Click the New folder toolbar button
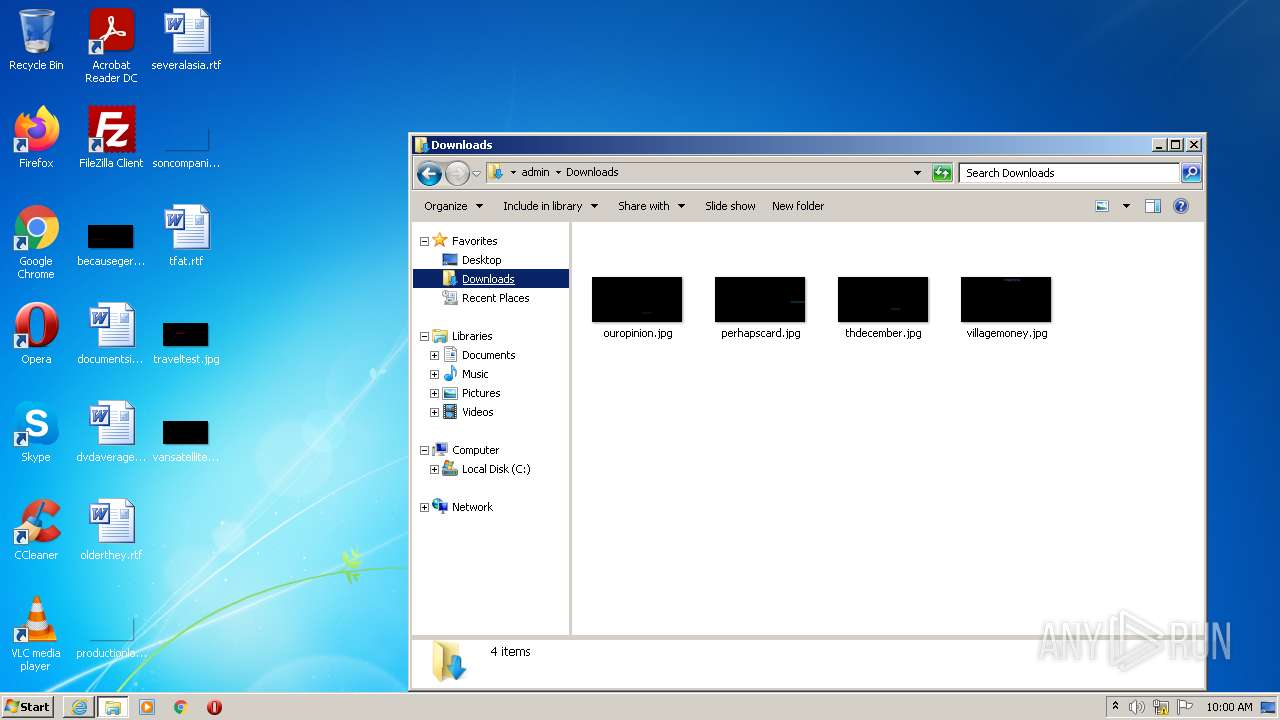This screenshot has width=1280, height=720. [798, 206]
